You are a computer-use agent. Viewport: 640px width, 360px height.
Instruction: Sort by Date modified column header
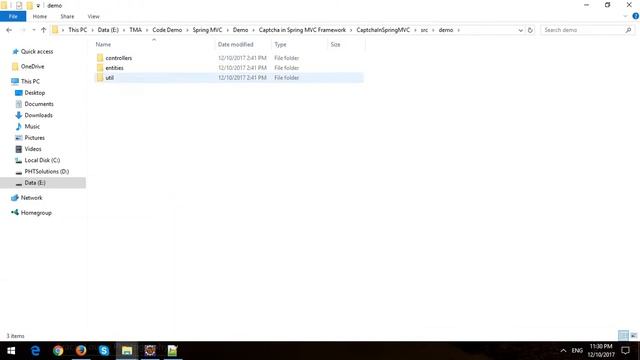(x=236, y=44)
